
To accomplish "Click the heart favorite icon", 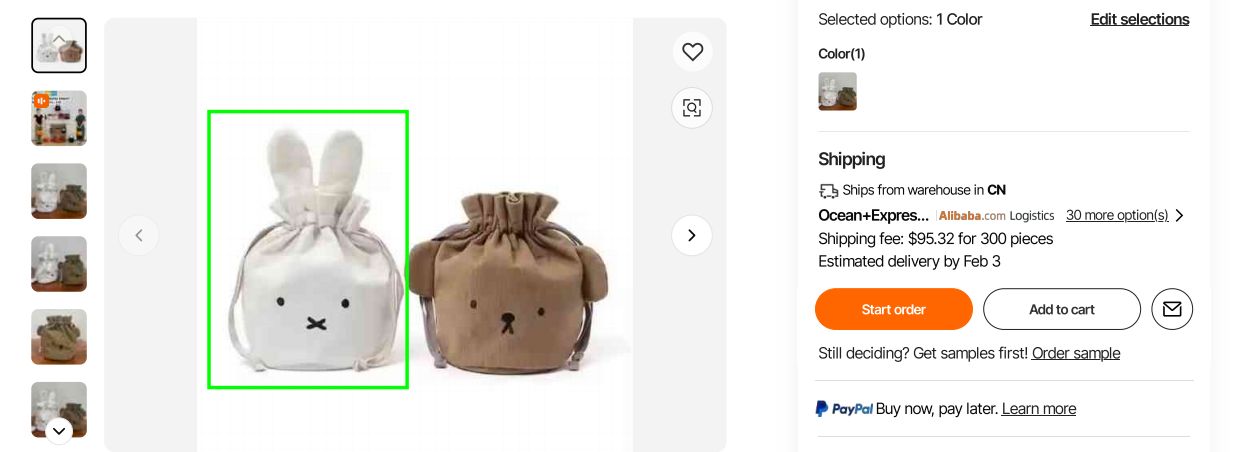I will (x=692, y=51).
